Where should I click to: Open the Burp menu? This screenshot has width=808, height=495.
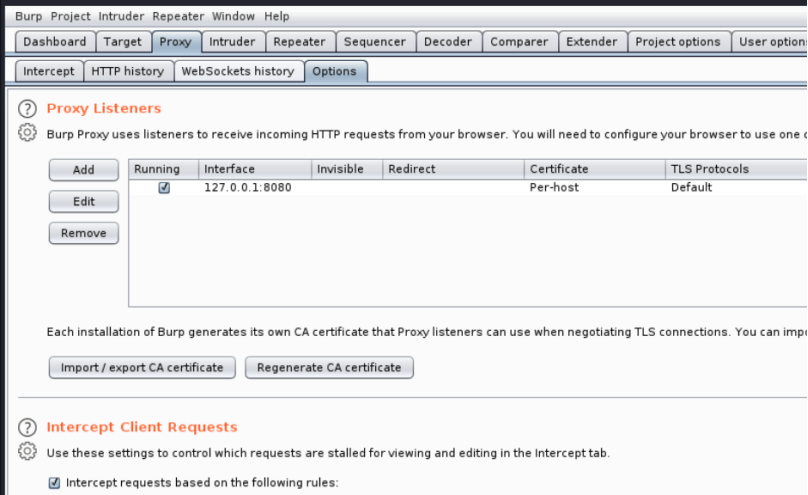coord(29,16)
